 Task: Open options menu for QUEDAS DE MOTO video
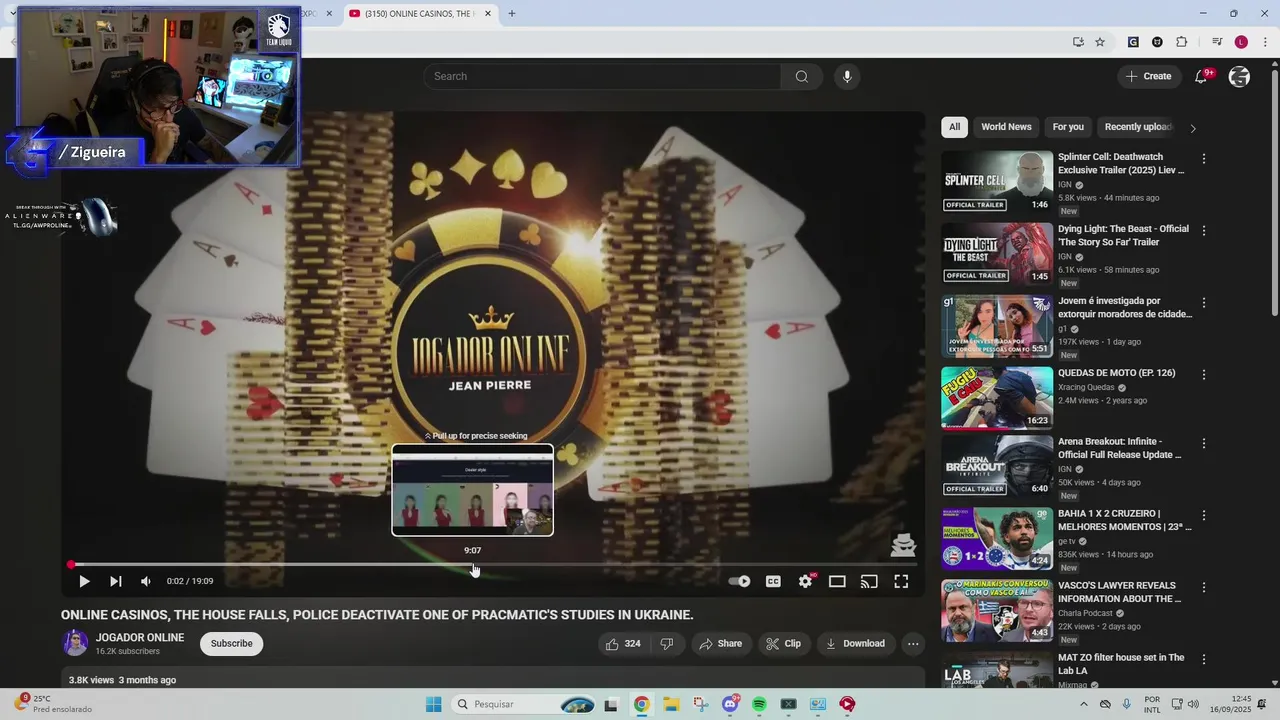pos(1204,374)
